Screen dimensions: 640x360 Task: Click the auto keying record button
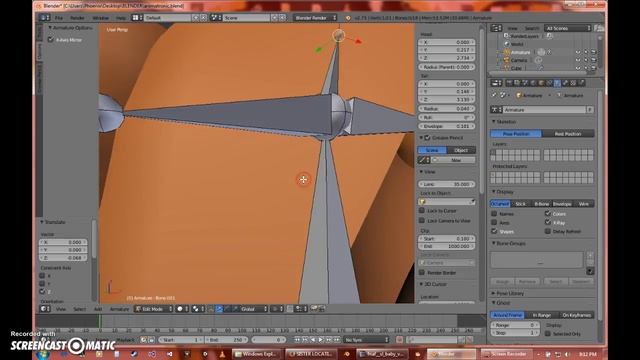tap(399, 340)
